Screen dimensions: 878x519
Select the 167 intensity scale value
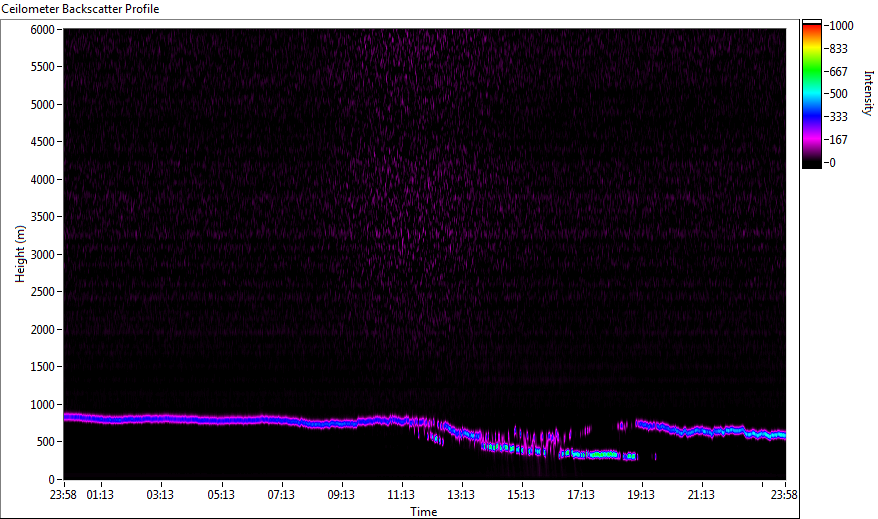point(838,140)
